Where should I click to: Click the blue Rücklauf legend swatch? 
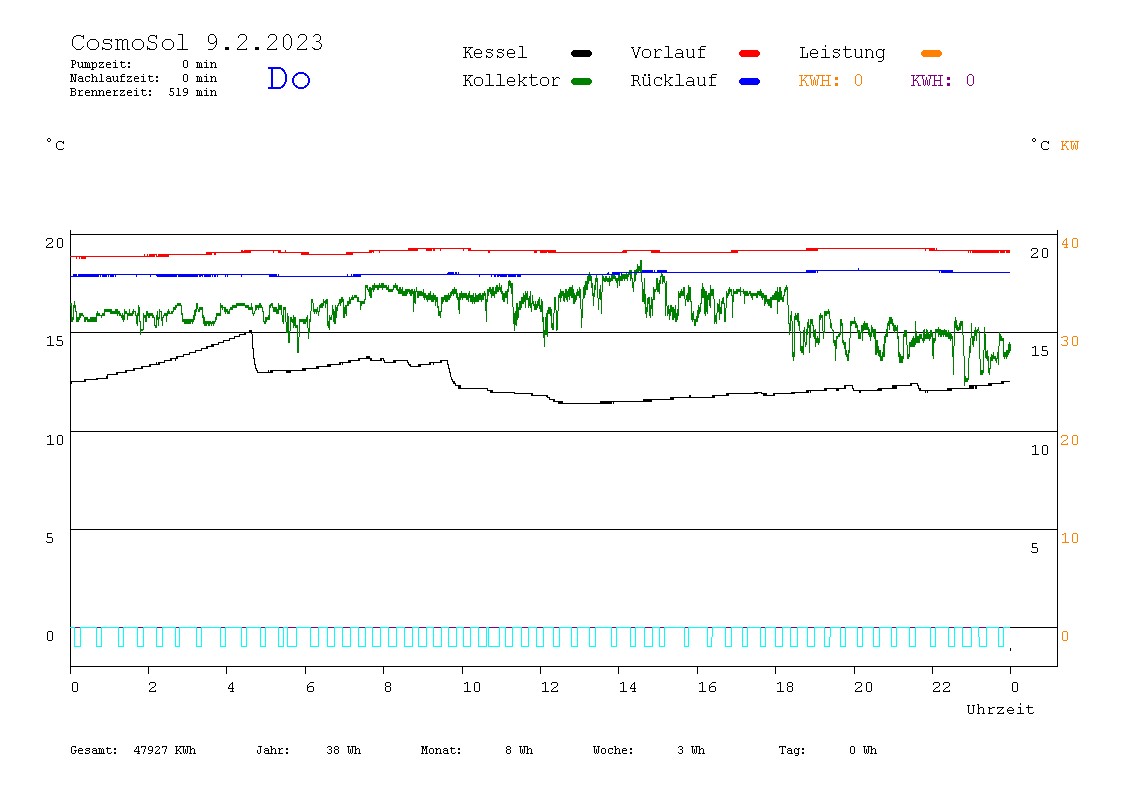[x=750, y=81]
